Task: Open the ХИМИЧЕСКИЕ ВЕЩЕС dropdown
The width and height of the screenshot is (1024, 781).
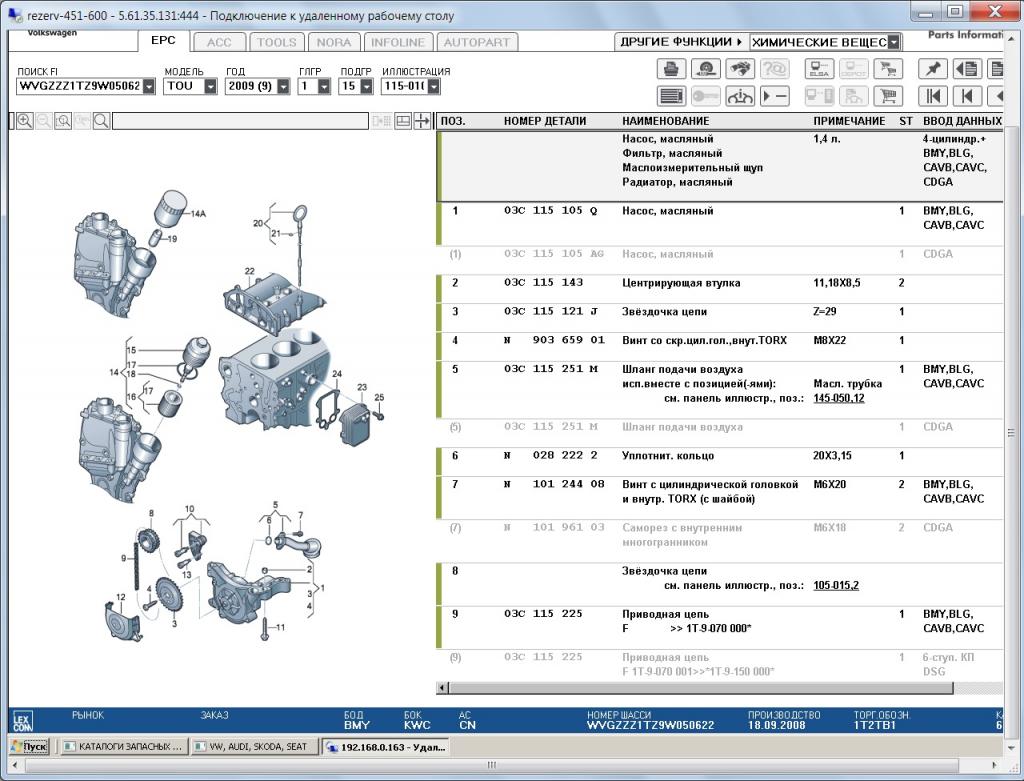Action: [894, 42]
